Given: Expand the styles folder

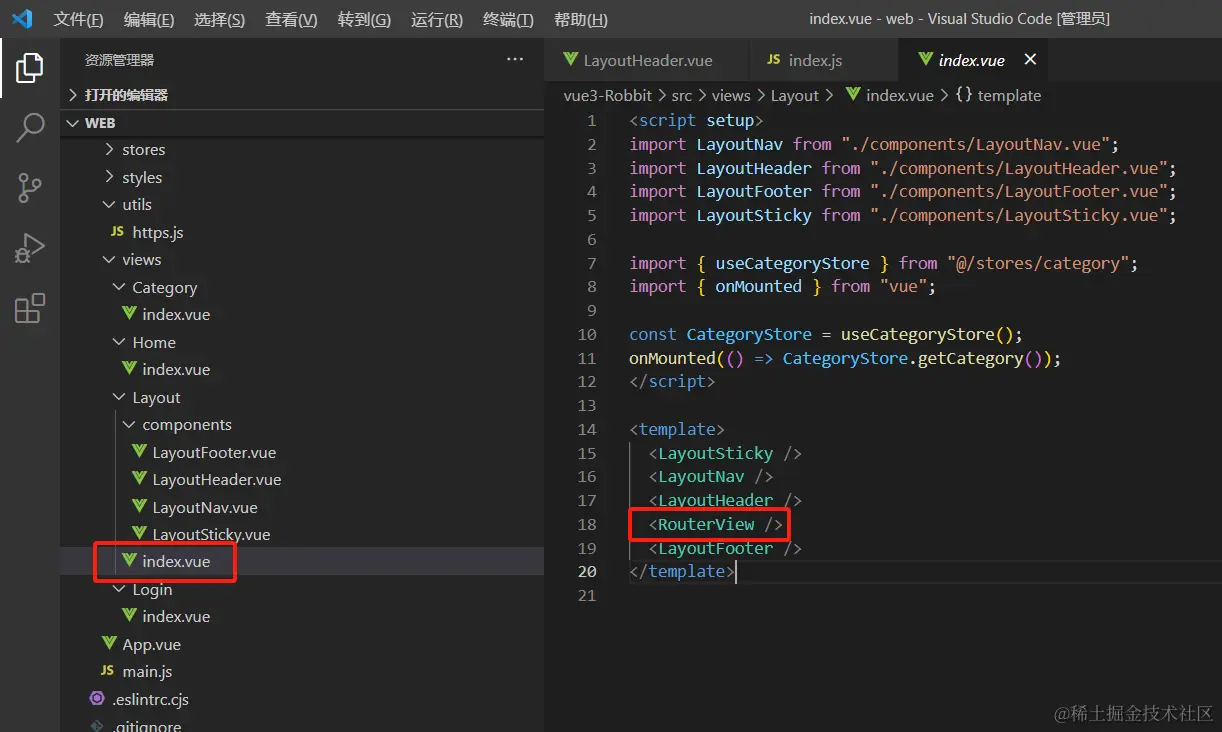Looking at the screenshot, I should [x=141, y=178].
